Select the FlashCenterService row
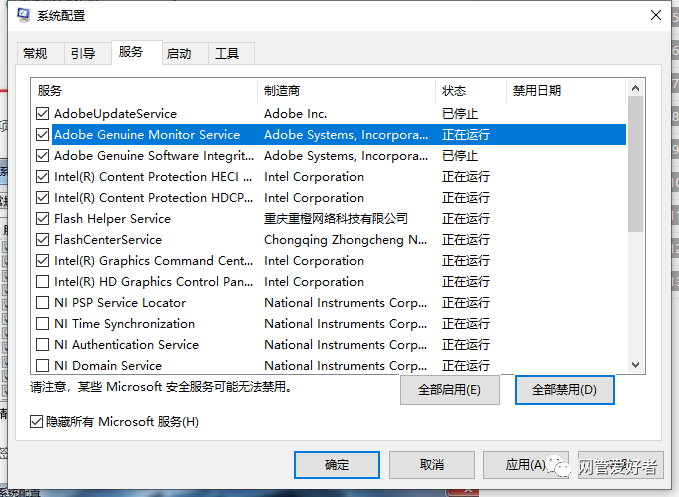The image size is (679, 497). 108,240
